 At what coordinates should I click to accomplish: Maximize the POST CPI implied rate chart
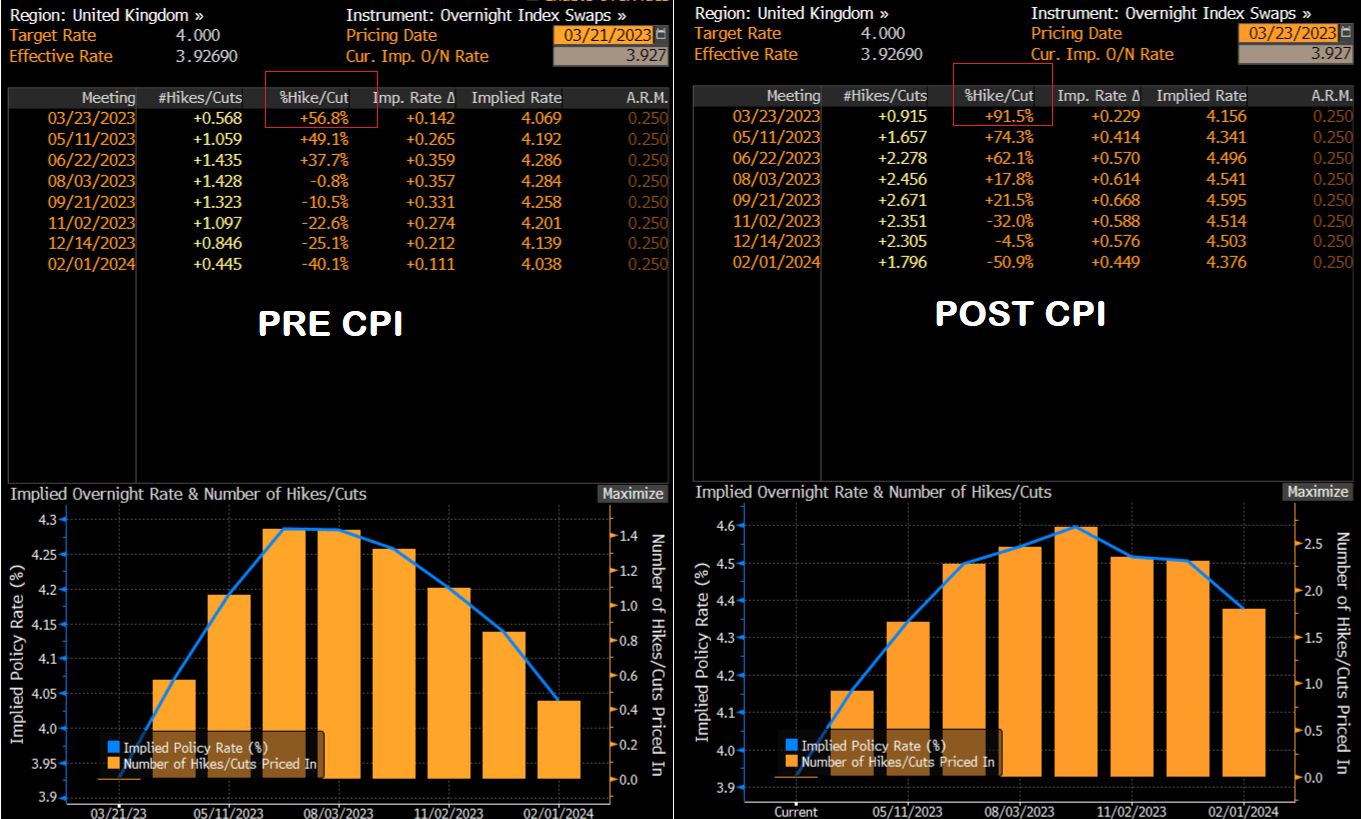pyautogui.click(x=1317, y=492)
